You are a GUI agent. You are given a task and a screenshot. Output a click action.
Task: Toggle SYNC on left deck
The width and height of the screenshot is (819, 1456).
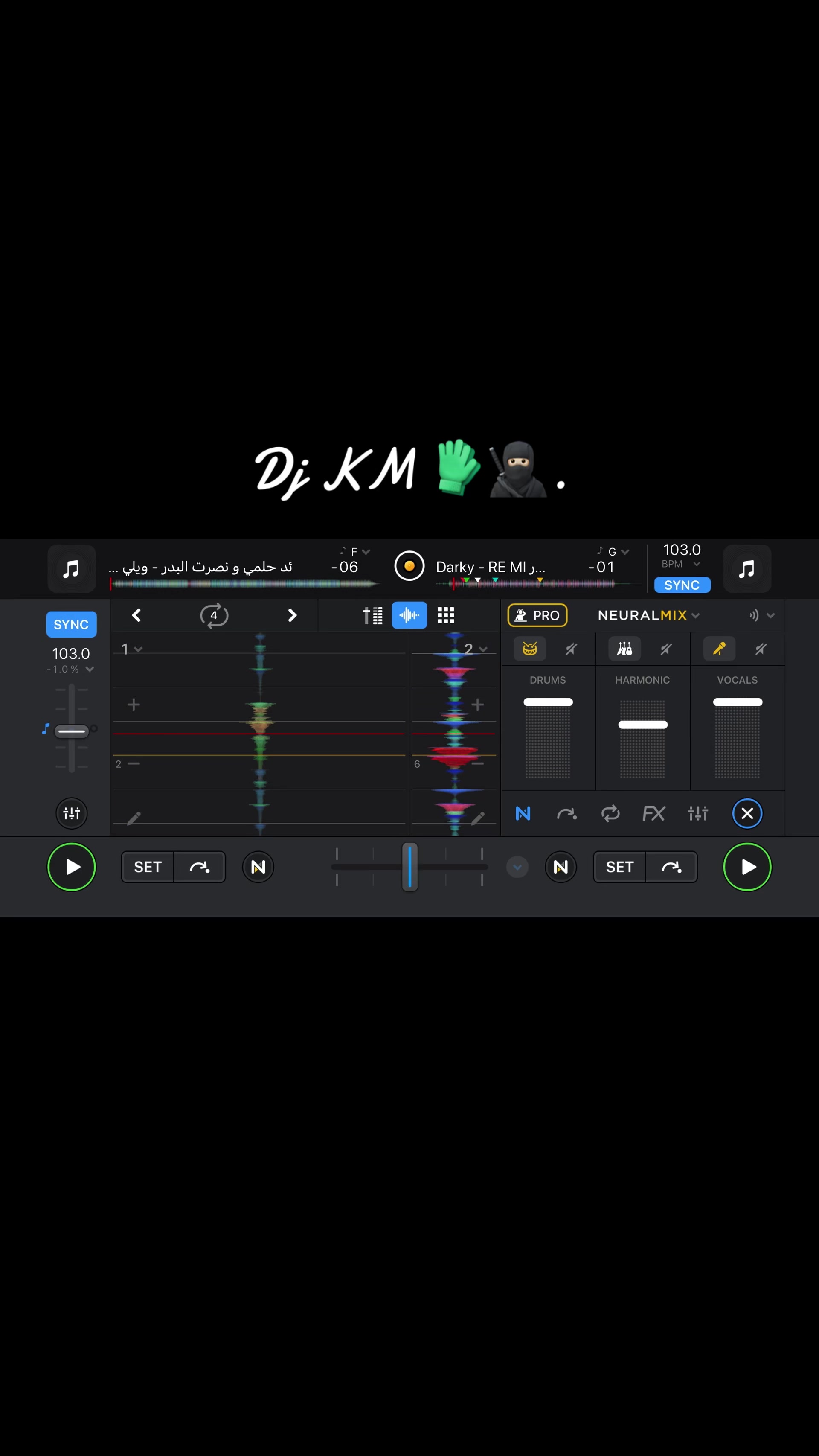coord(71,624)
